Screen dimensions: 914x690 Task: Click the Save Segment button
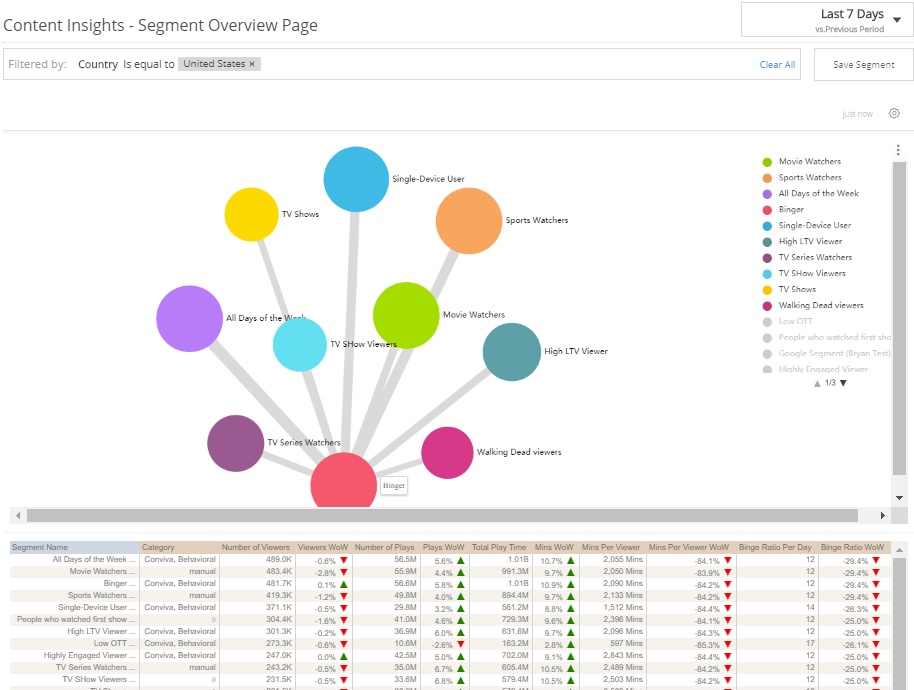coord(863,65)
